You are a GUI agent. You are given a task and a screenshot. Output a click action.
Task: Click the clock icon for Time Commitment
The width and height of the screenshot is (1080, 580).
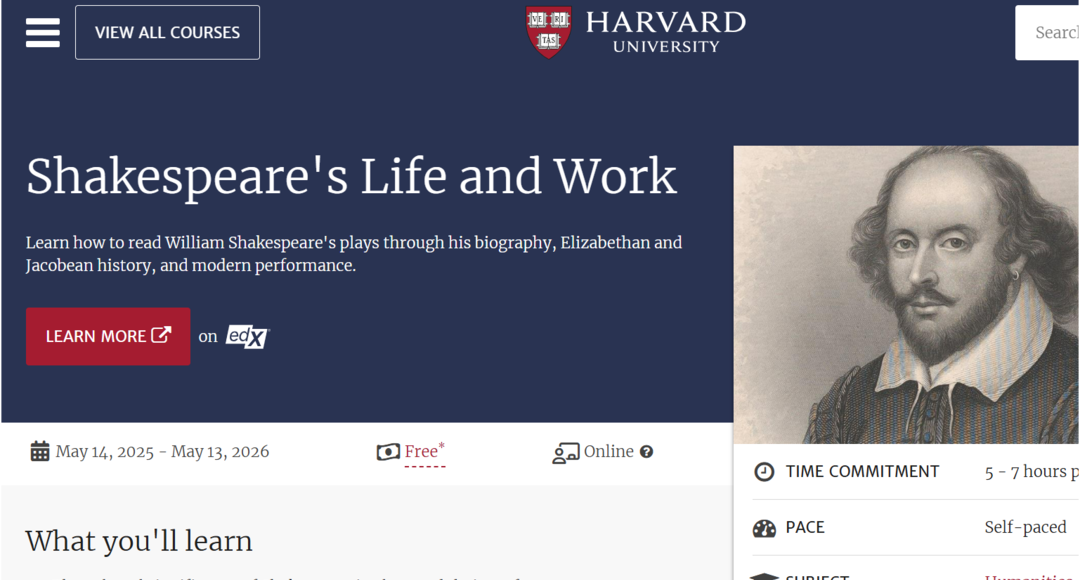click(x=764, y=472)
